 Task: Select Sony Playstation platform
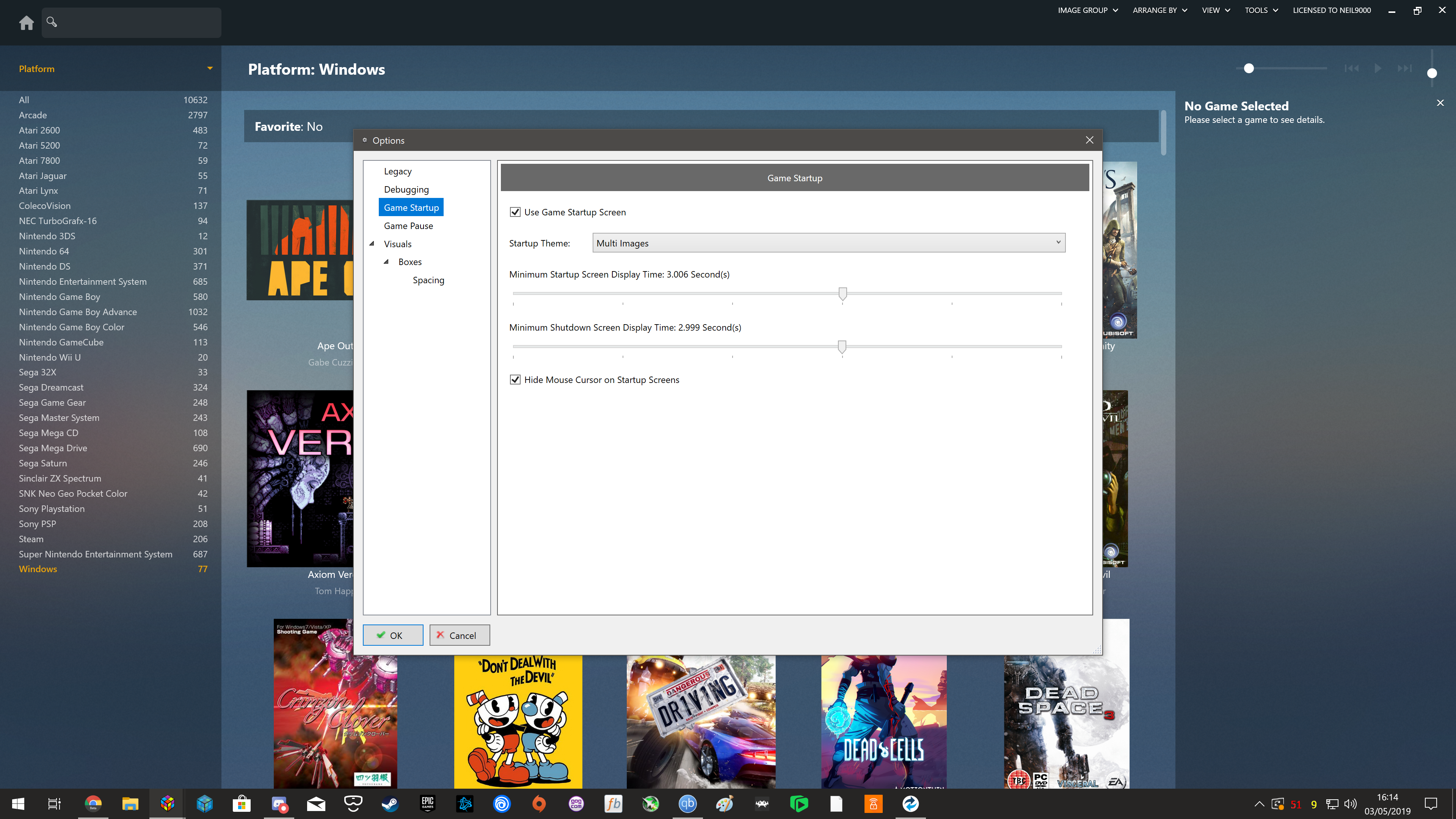point(113,509)
